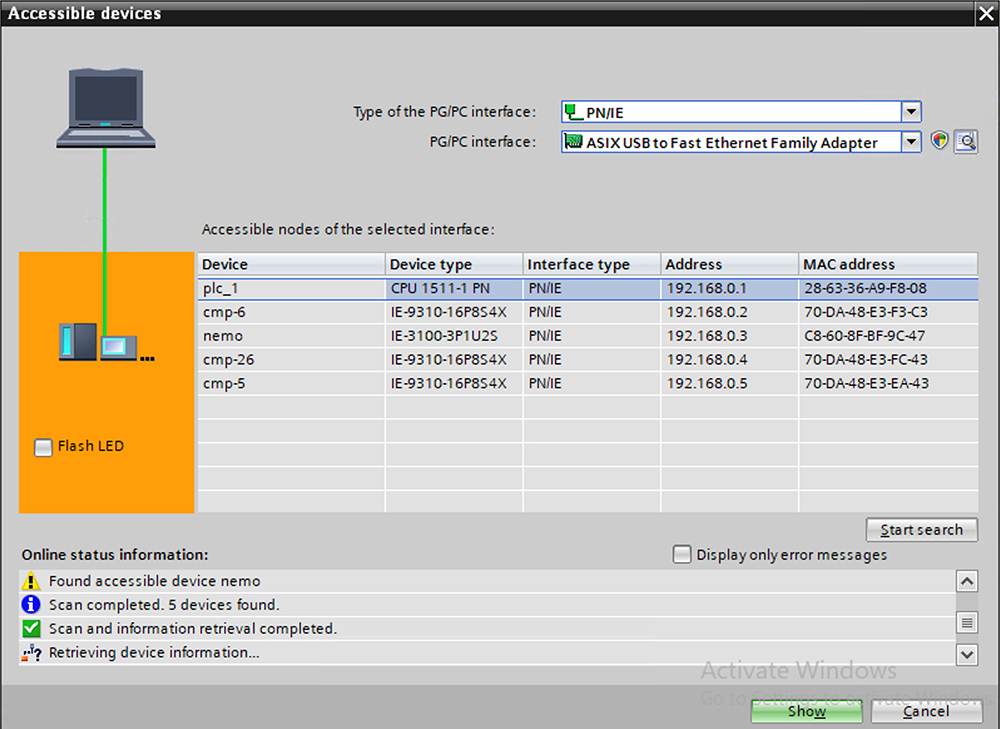Select the cmp-26 device row
The height and width of the screenshot is (729, 1000).
pyautogui.click(x=587, y=360)
